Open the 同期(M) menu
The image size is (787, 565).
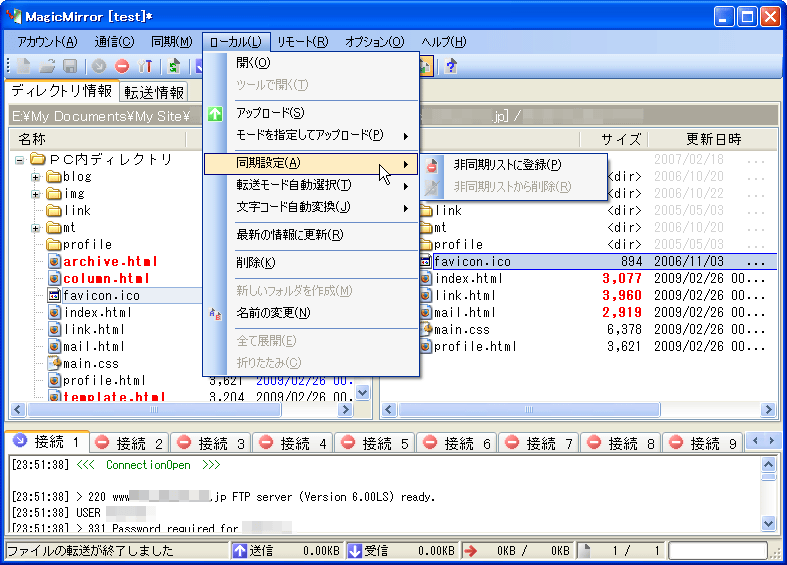(x=172, y=42)
